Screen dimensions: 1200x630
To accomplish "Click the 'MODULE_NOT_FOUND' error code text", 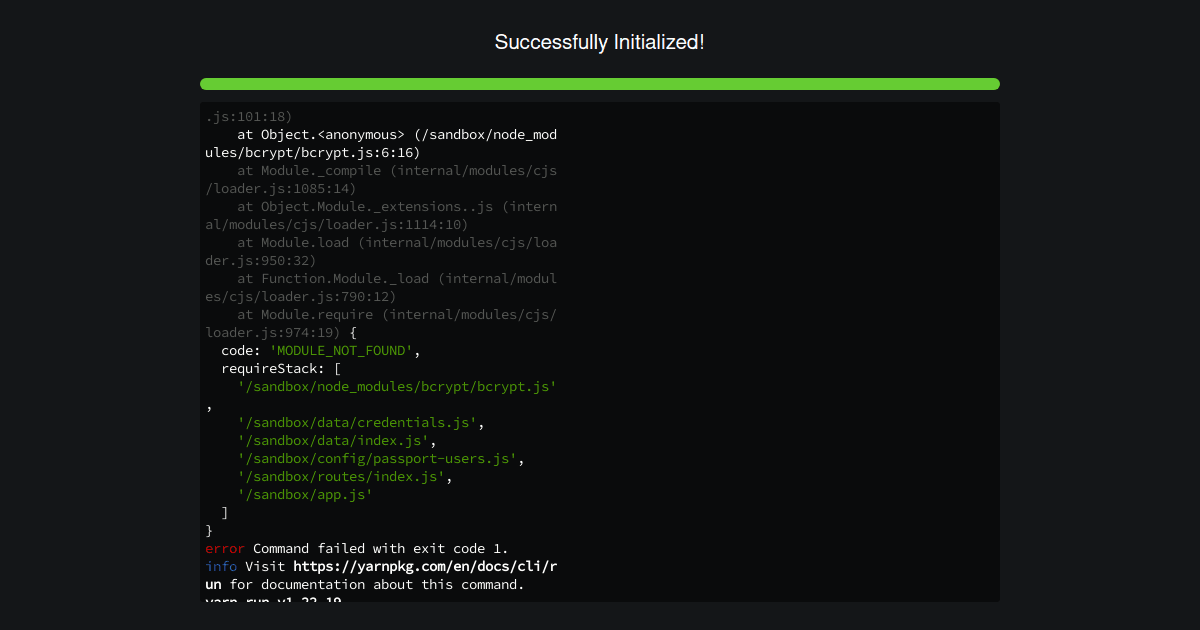I will (x=341, y=350).
